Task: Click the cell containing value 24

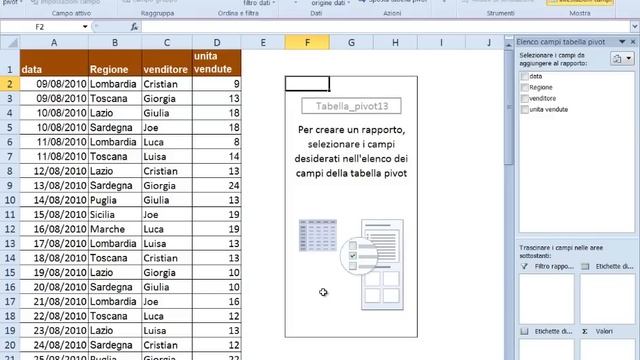Action: coord(217,186)
